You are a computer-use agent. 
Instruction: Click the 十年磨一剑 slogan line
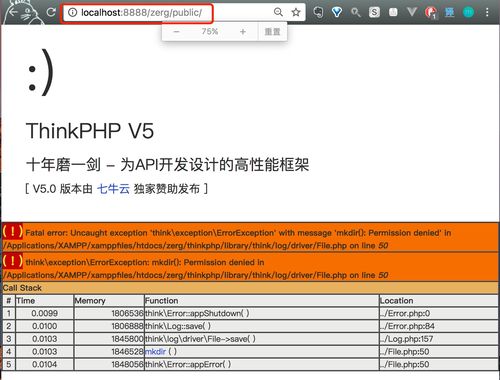[x=168, y=165]
